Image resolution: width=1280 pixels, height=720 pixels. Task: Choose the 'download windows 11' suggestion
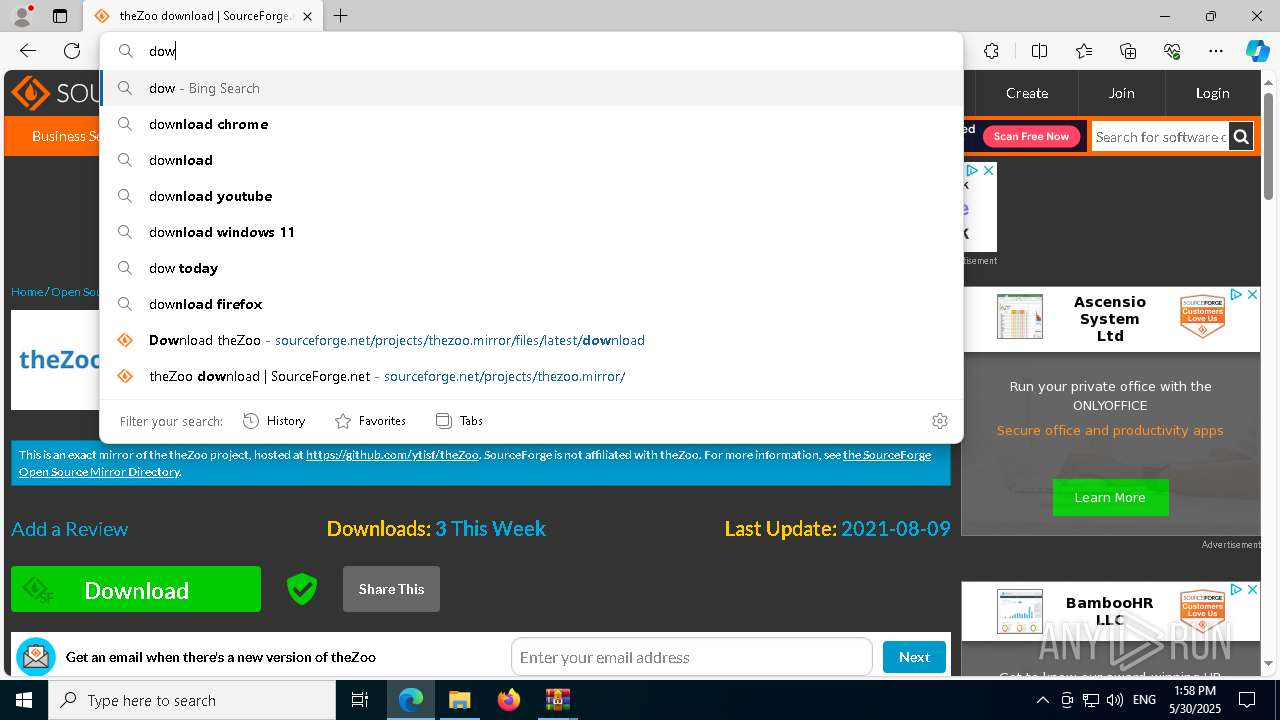coord(531,232)
